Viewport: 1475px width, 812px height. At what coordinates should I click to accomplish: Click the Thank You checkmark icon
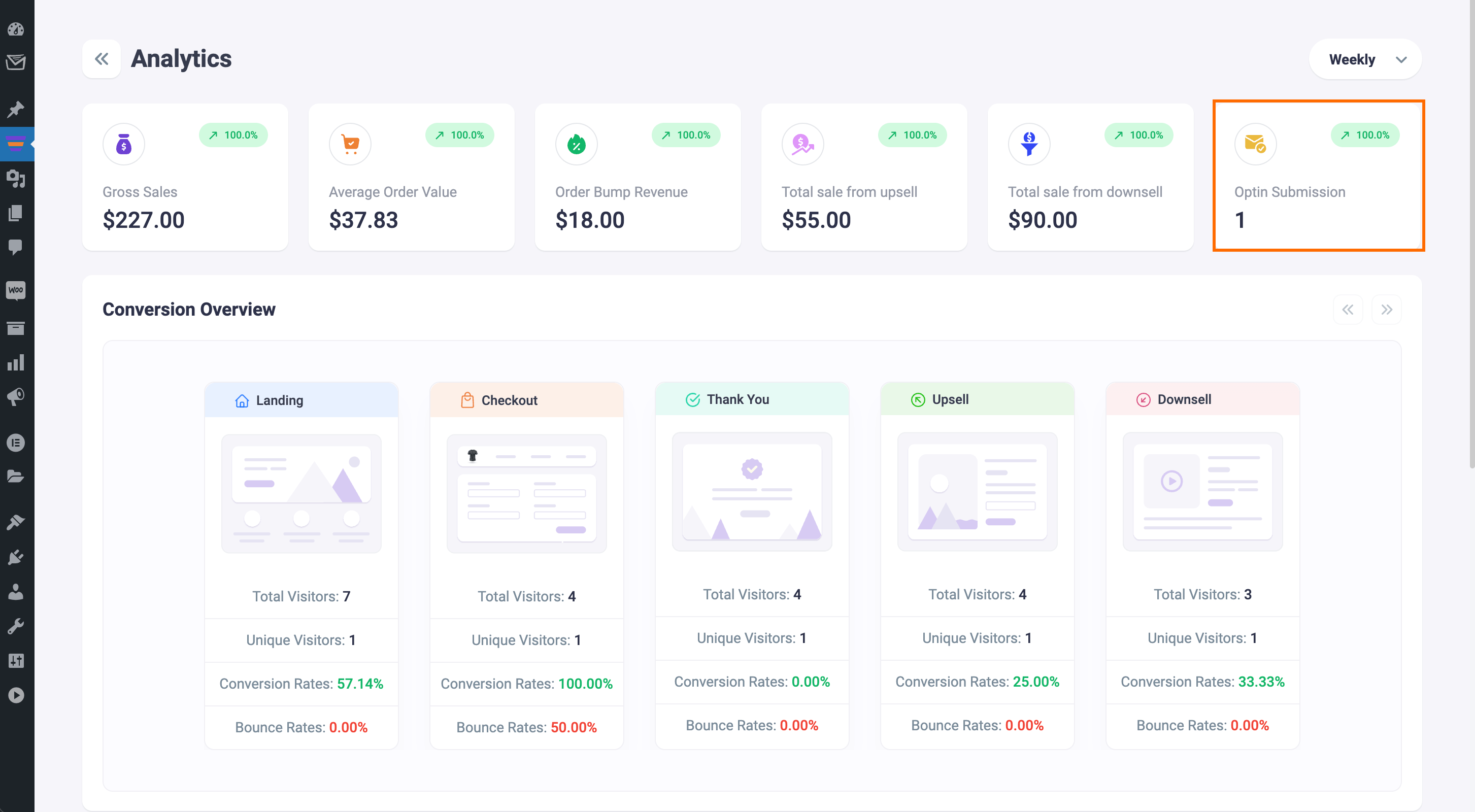(x=693, y=400)
